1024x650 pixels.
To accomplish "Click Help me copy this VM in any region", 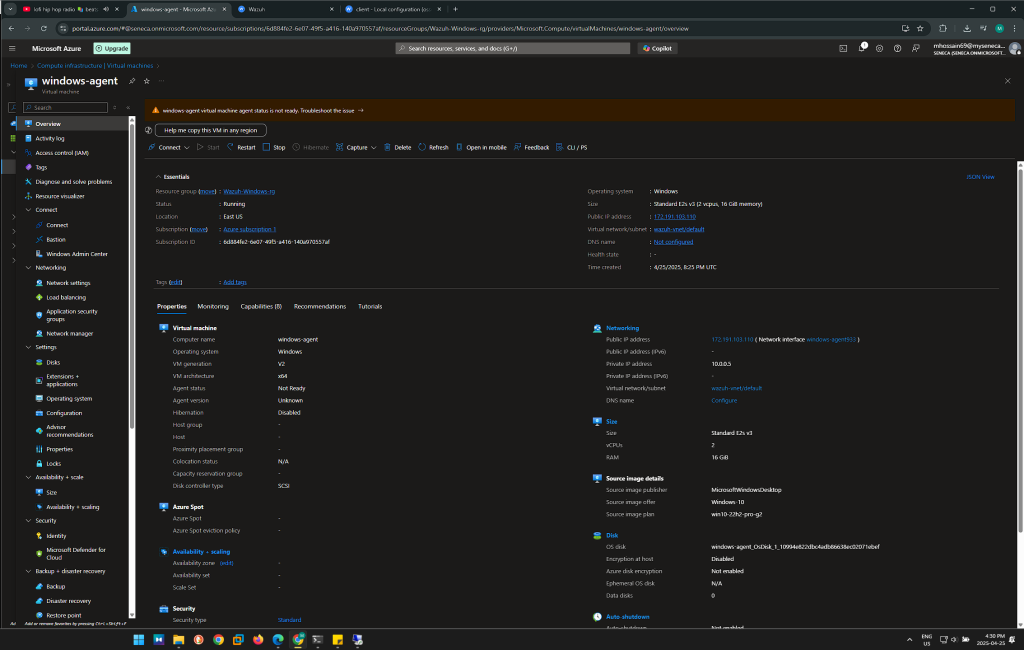I will tap(210, 131).
